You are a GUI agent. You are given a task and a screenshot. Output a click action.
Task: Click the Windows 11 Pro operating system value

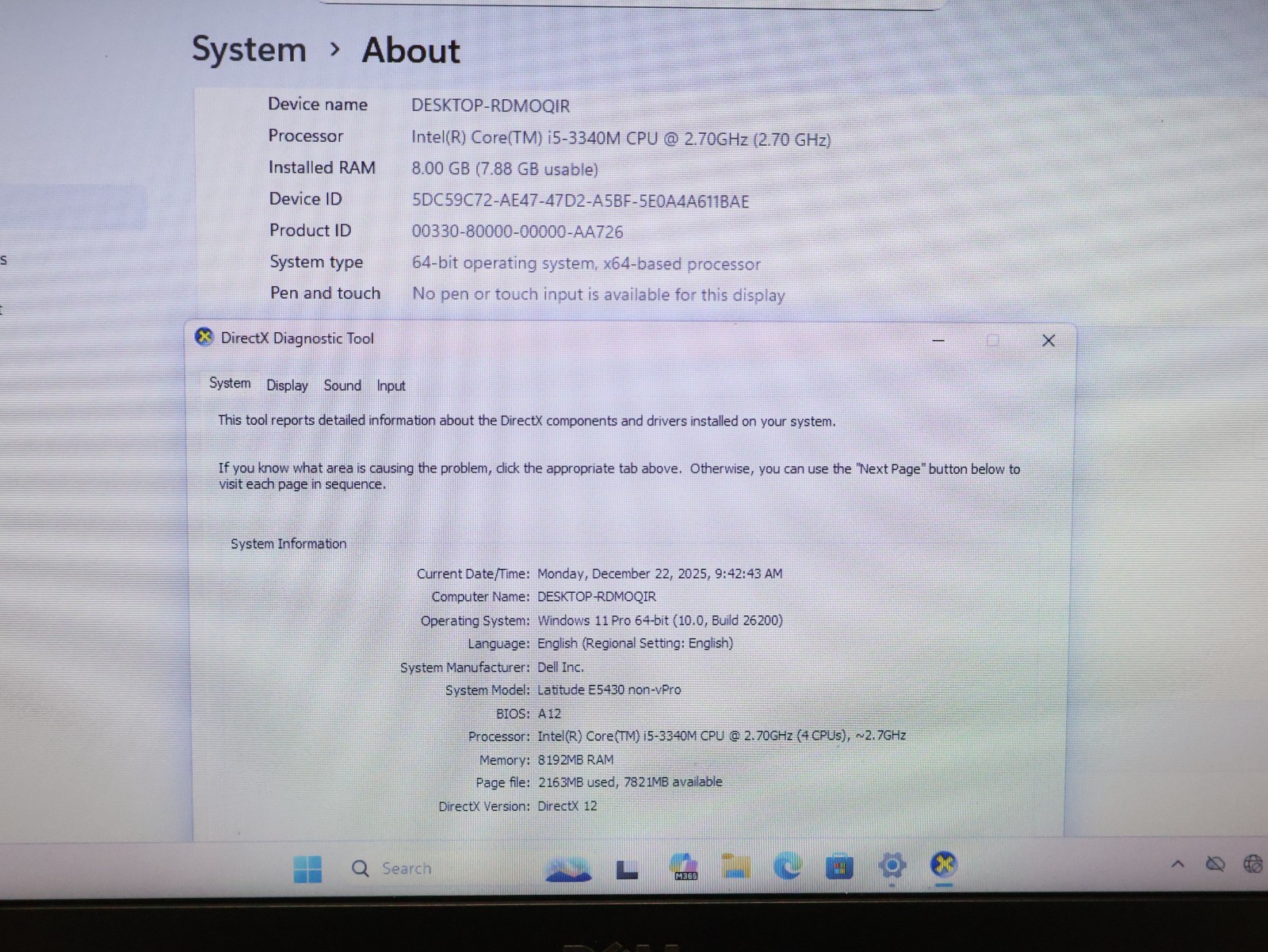click(x=660, y=620)
